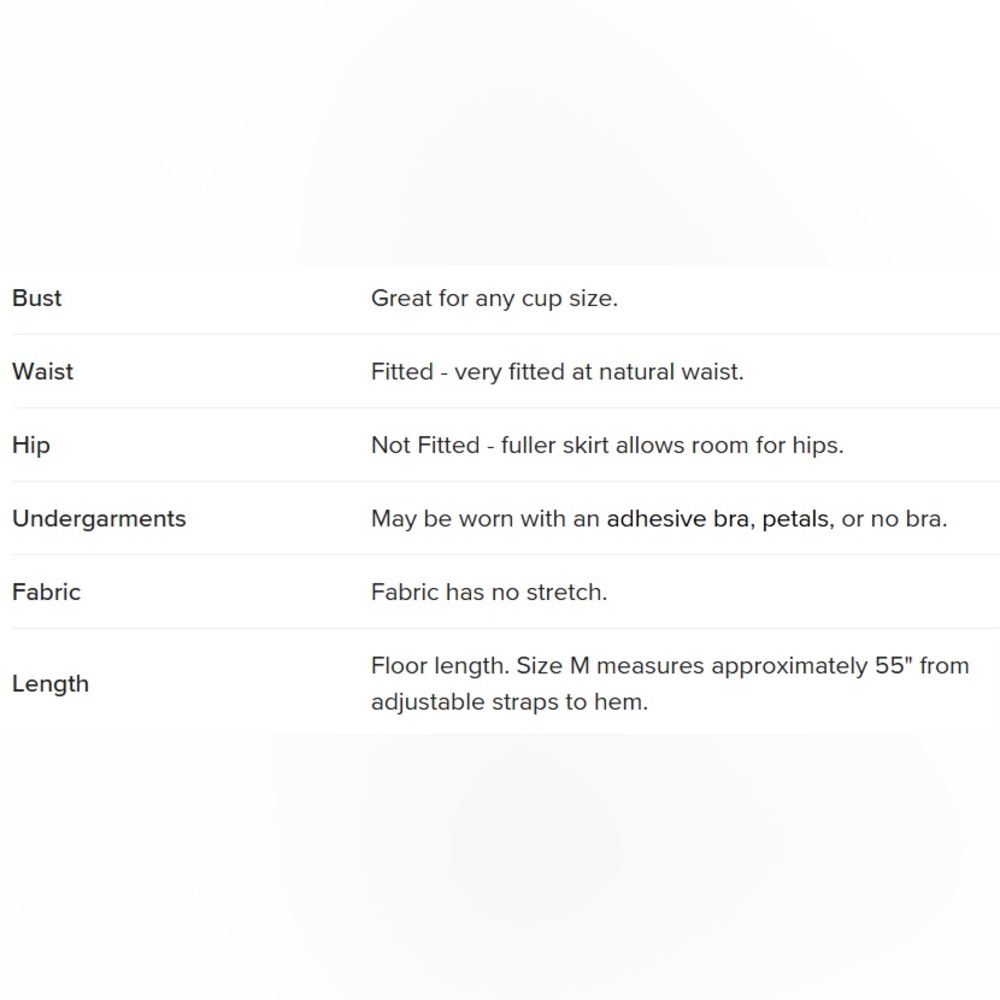Click the 'Great for any cup size' text
Image resolution: width=1000 pixels, height=1000 pixels.
click(494, 298)
